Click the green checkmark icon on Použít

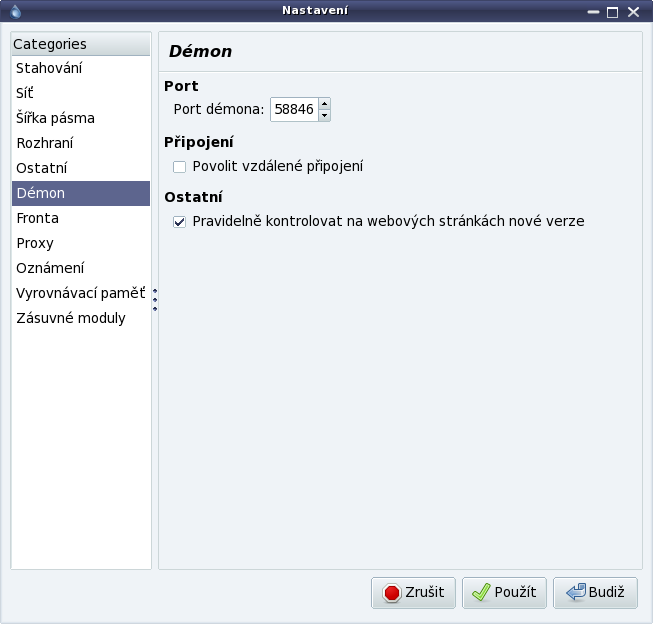[481, 592]
